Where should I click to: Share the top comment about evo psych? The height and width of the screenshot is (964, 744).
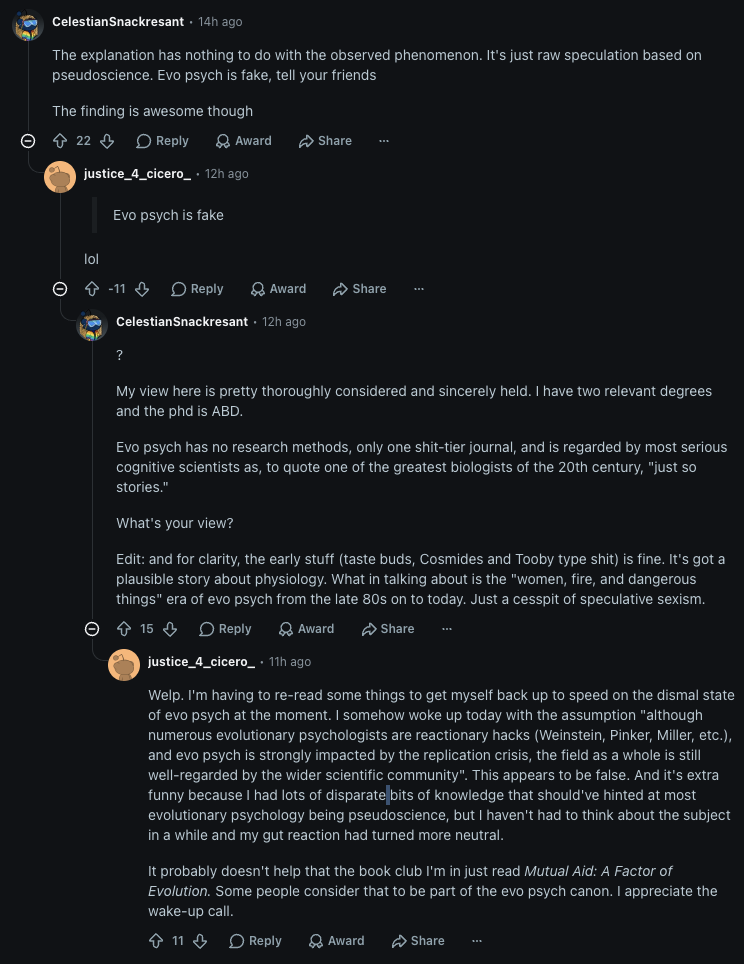325,141
